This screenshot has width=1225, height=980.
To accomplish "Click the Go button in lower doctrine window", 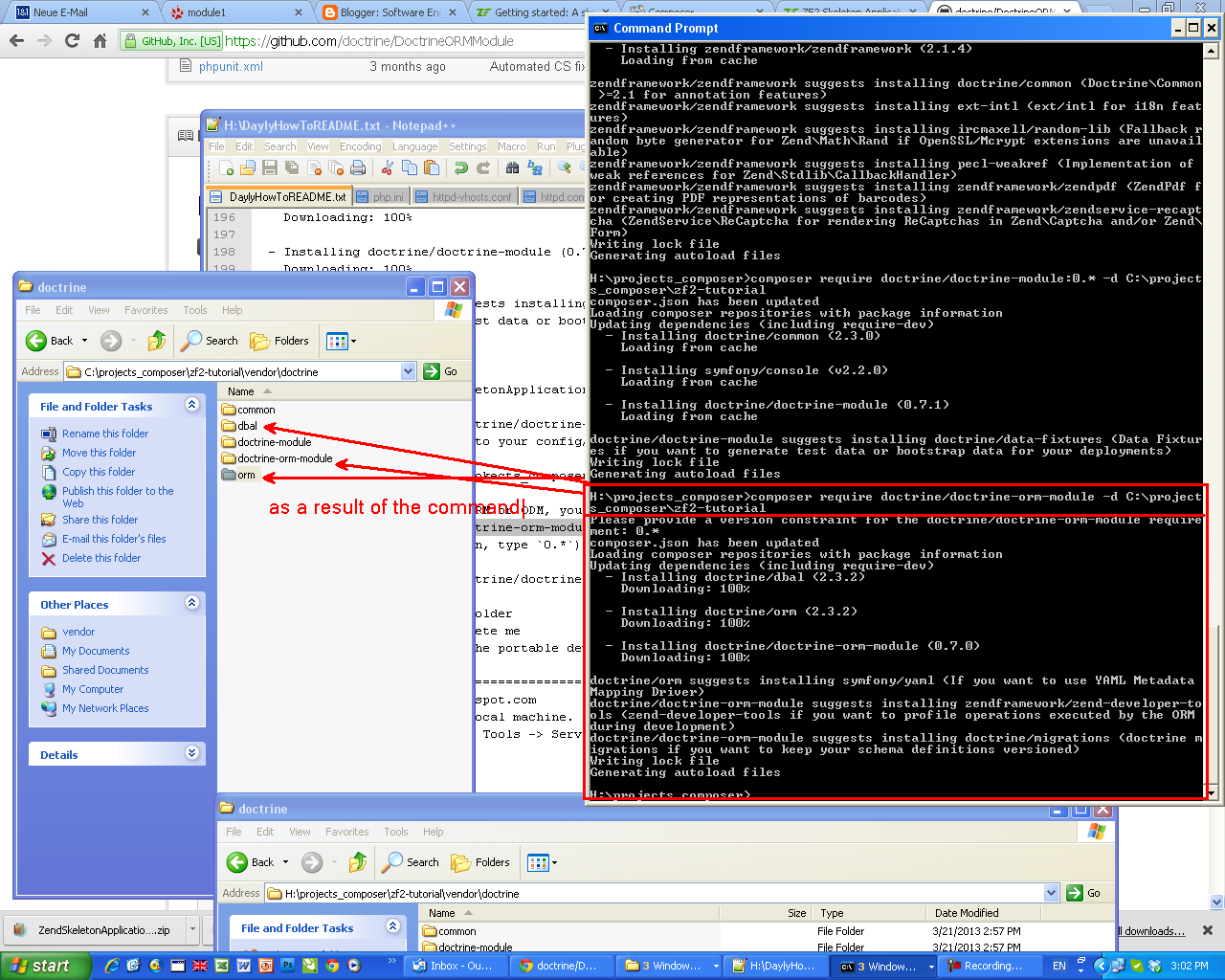I will point(1083,893).
